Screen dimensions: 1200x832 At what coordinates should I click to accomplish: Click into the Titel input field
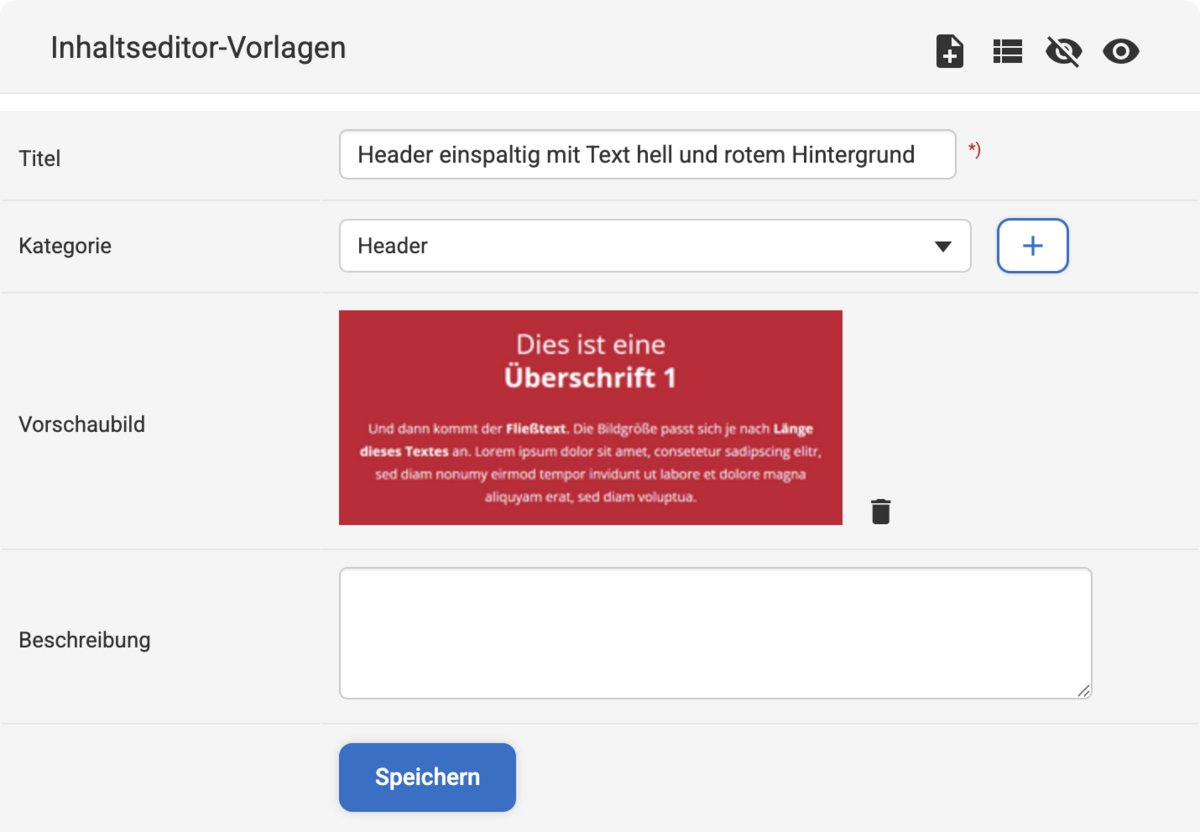pyautogui.click(x=647, y=155)
